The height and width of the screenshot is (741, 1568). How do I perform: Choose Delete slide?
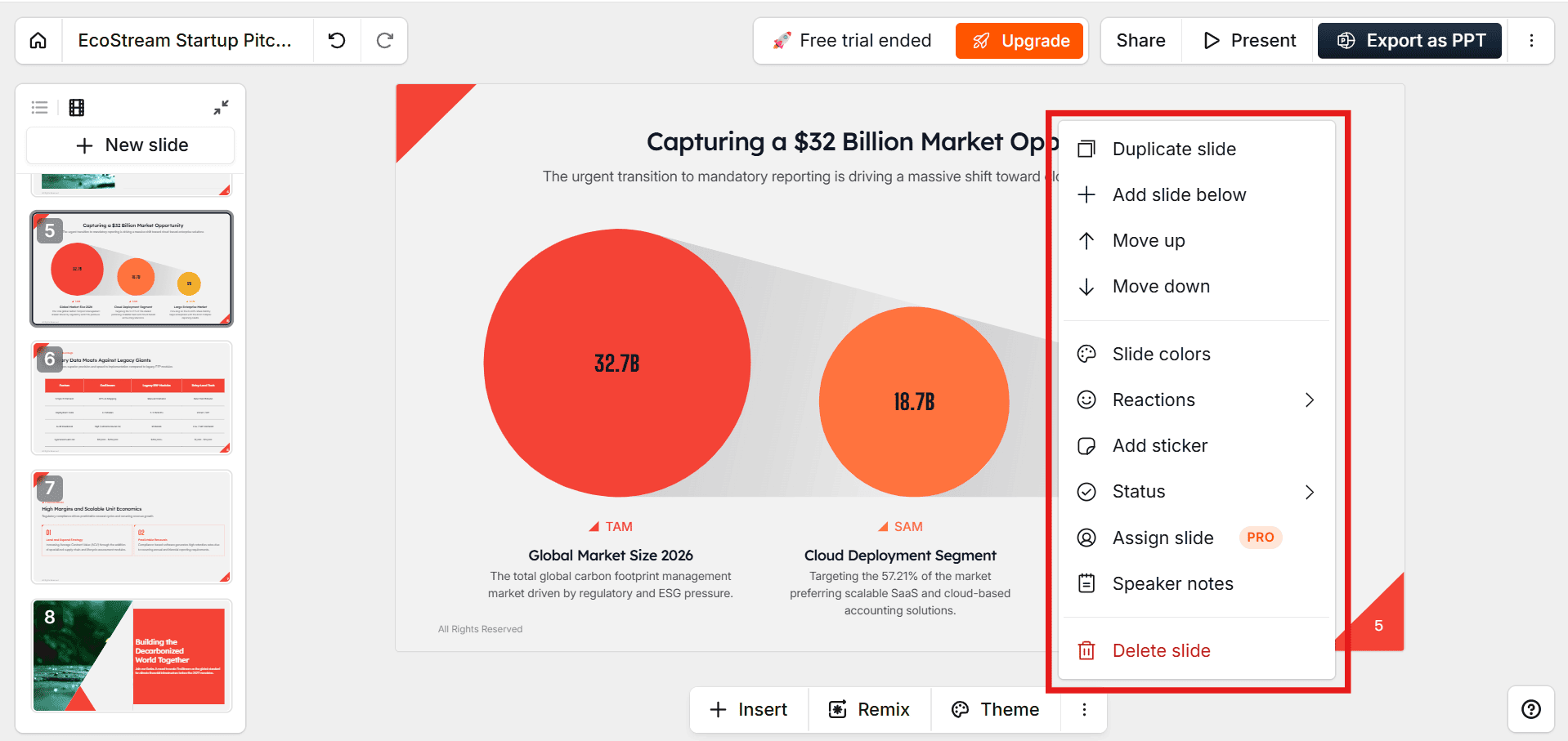pyautogui.click(x=1197, y=650)
